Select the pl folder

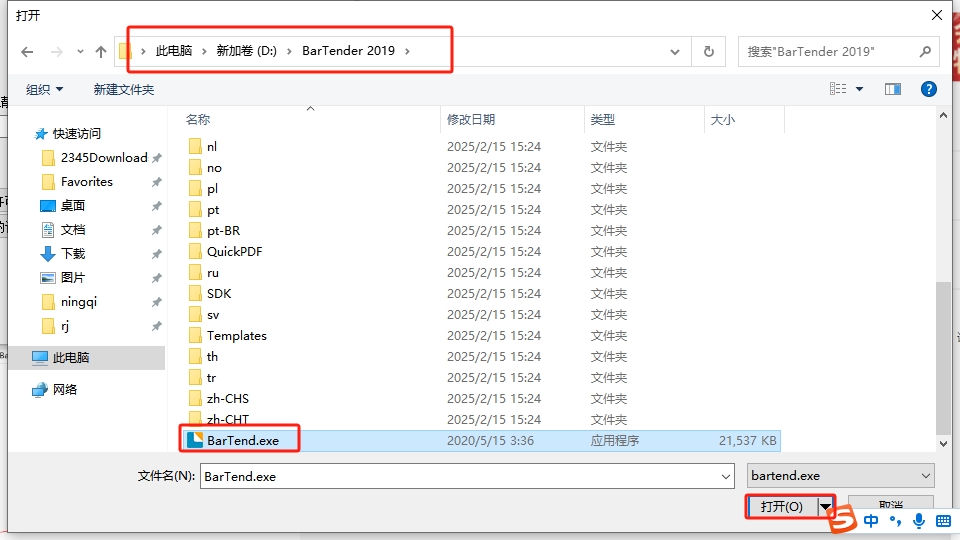tap(212, 189)
